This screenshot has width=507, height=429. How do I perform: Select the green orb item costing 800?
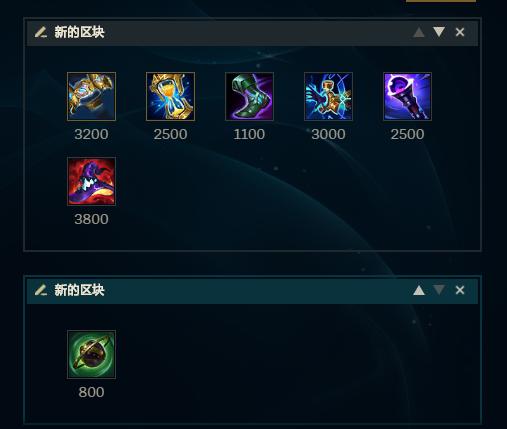[x=91, y=354]
